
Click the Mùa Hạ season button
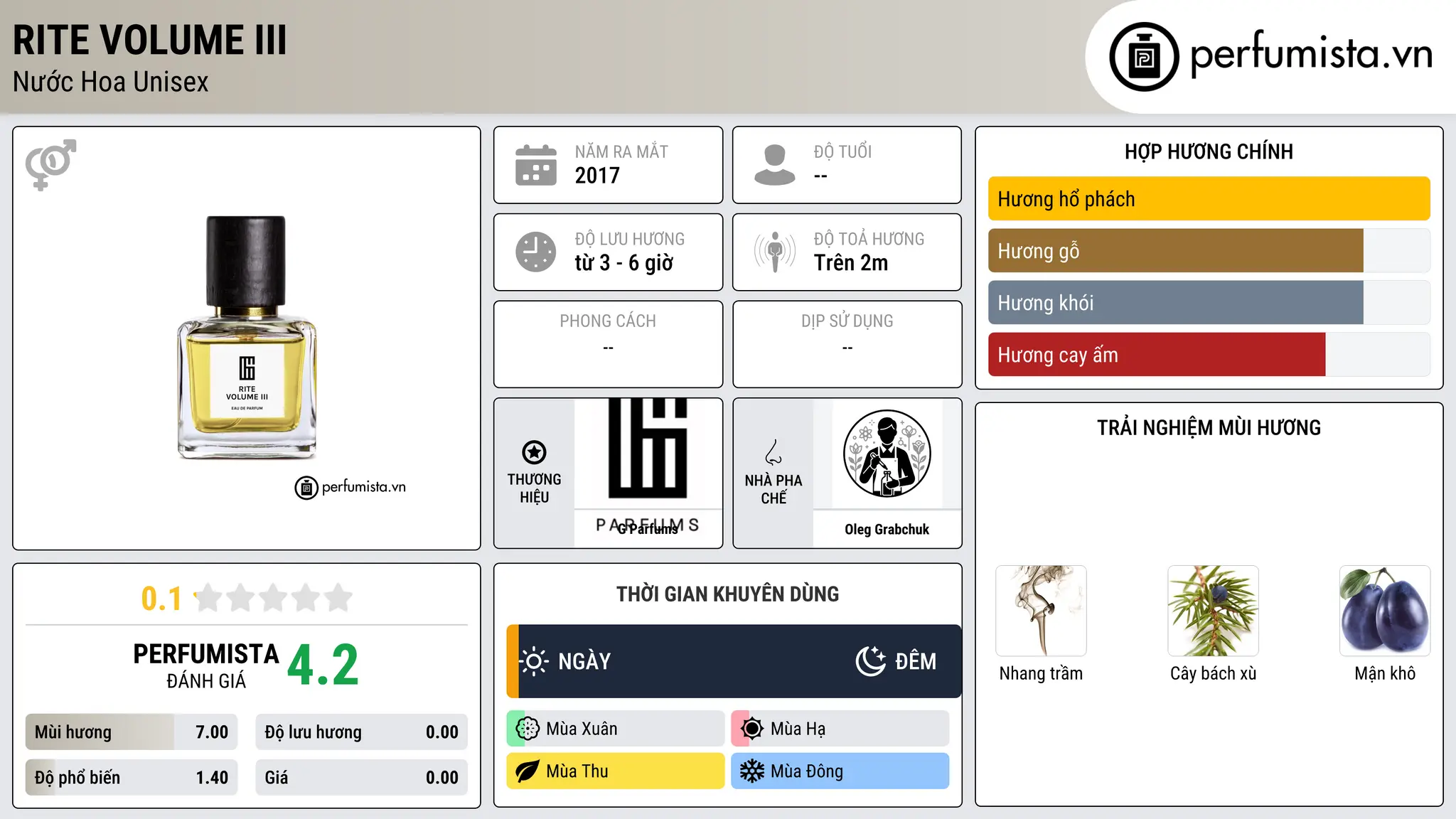pyautogui.click(x=840, y=729)
